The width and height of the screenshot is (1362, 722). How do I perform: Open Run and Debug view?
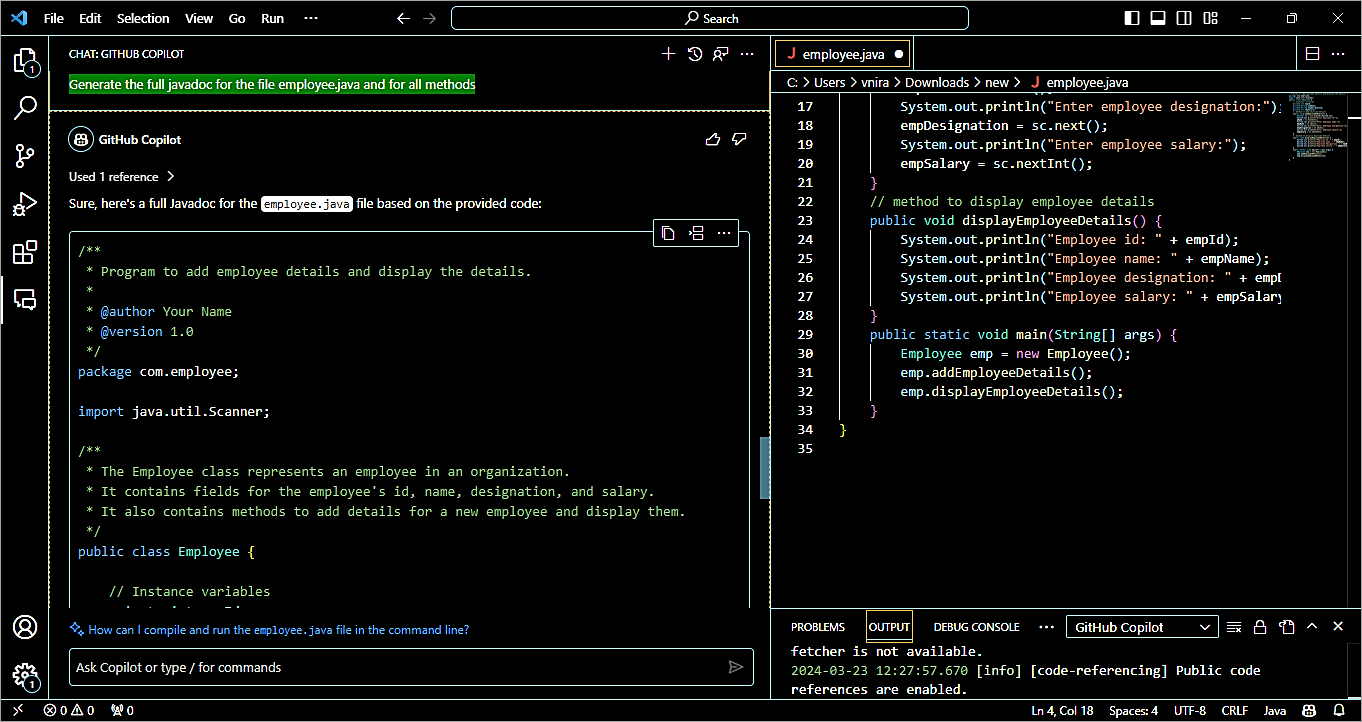point(25,204)
